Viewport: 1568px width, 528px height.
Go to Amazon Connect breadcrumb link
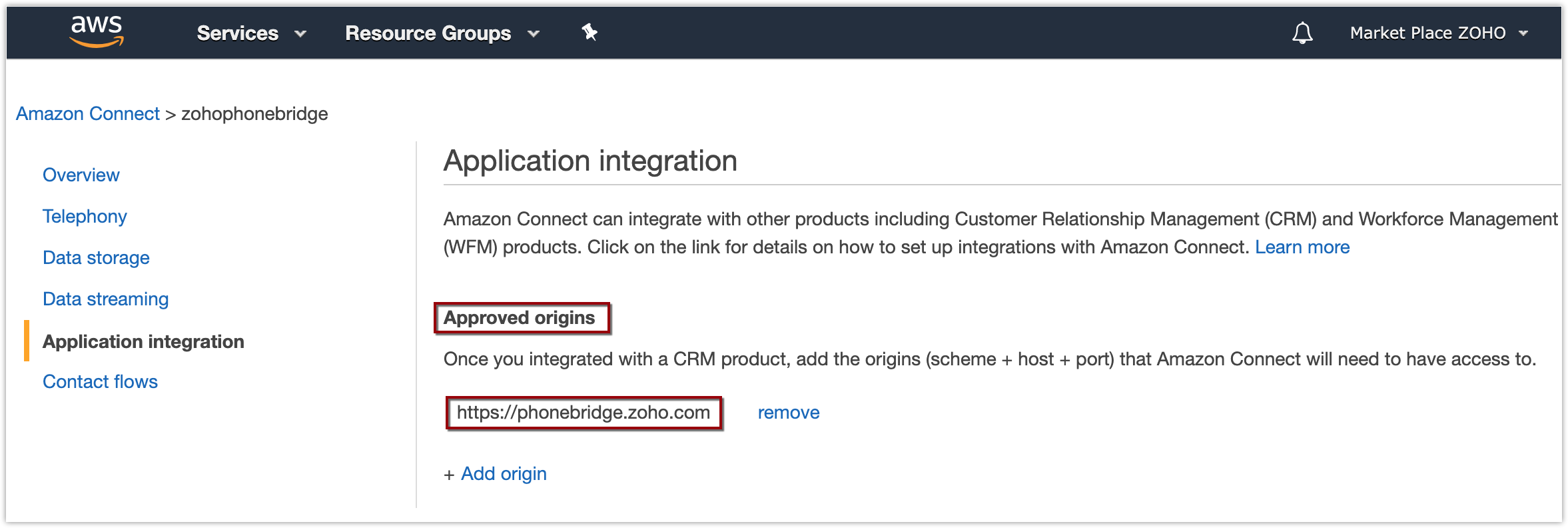pyautogui.click(x=88, y=114)
